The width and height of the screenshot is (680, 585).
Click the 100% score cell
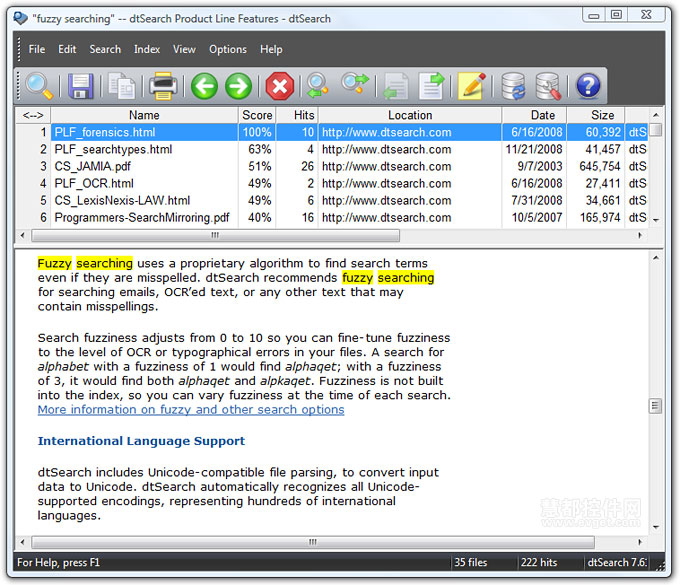(x=257, y=132)
